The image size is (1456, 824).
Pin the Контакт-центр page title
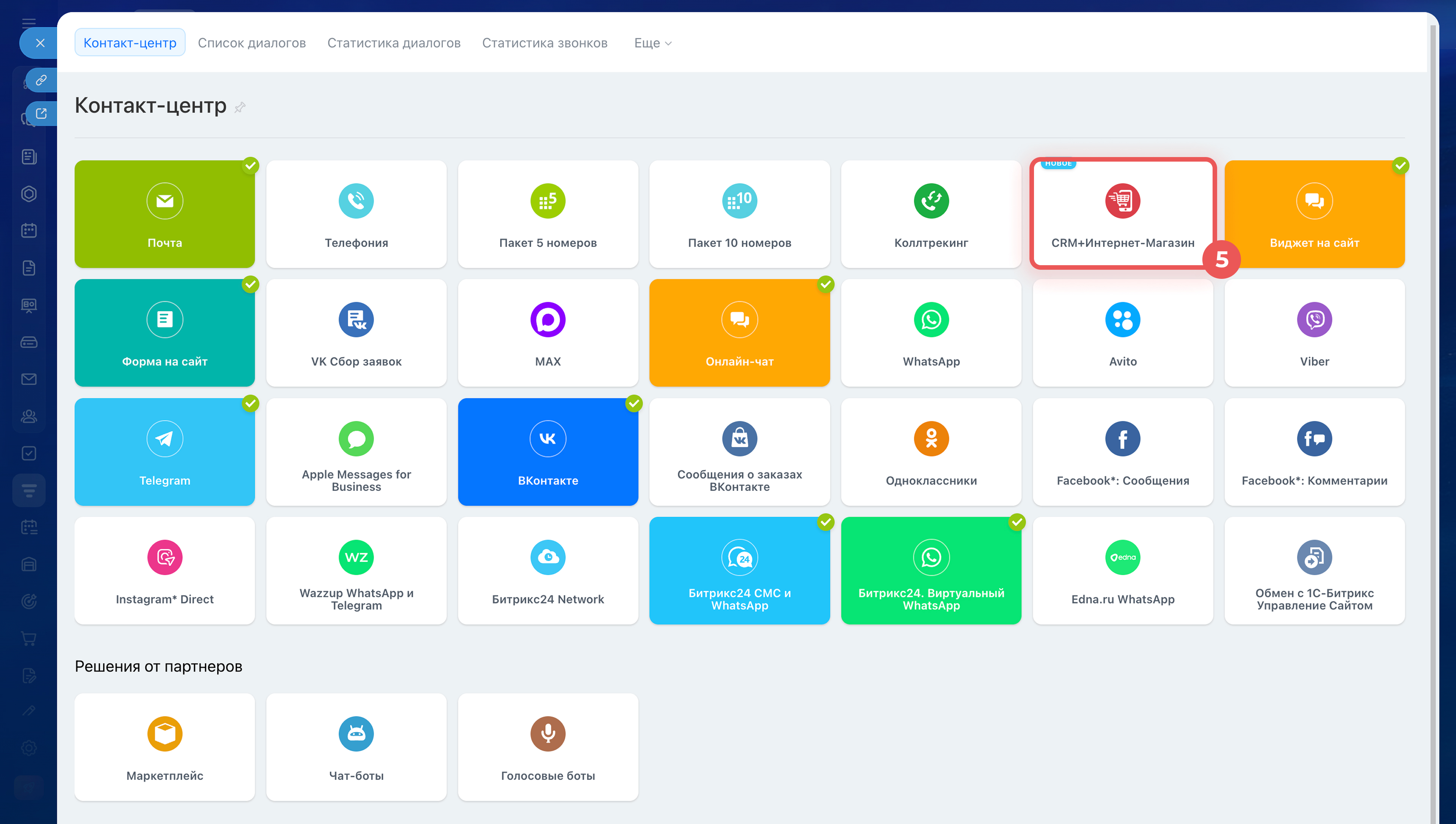coord(240,107)
